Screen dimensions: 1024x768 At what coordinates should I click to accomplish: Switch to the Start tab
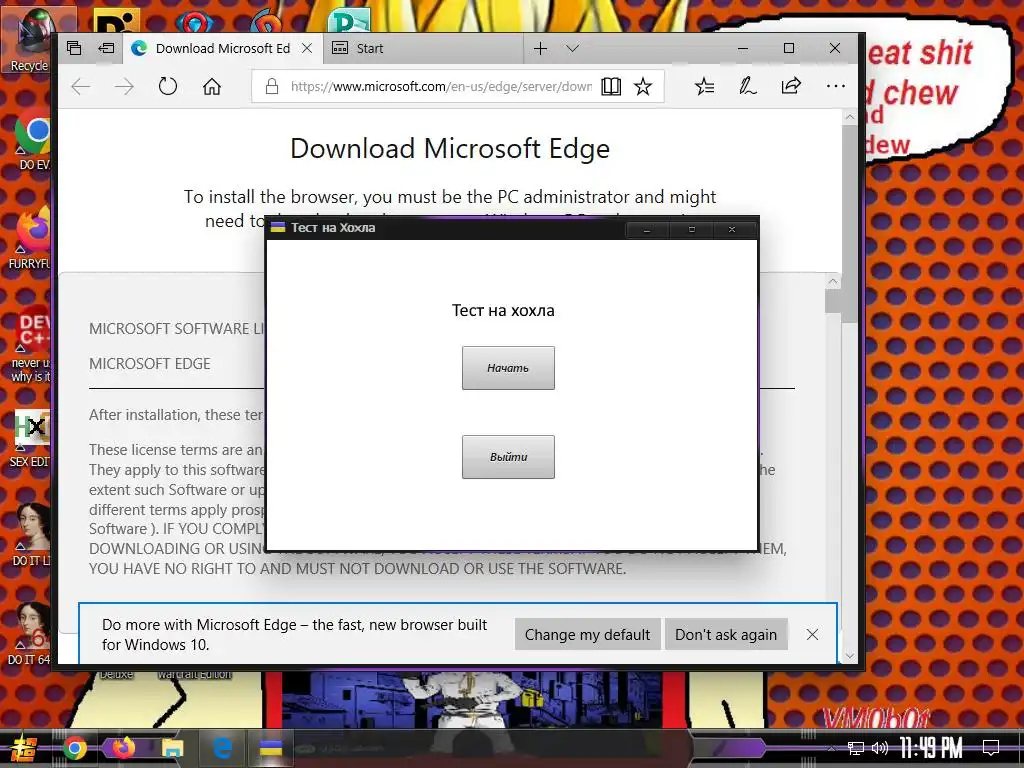pos(423,48)
